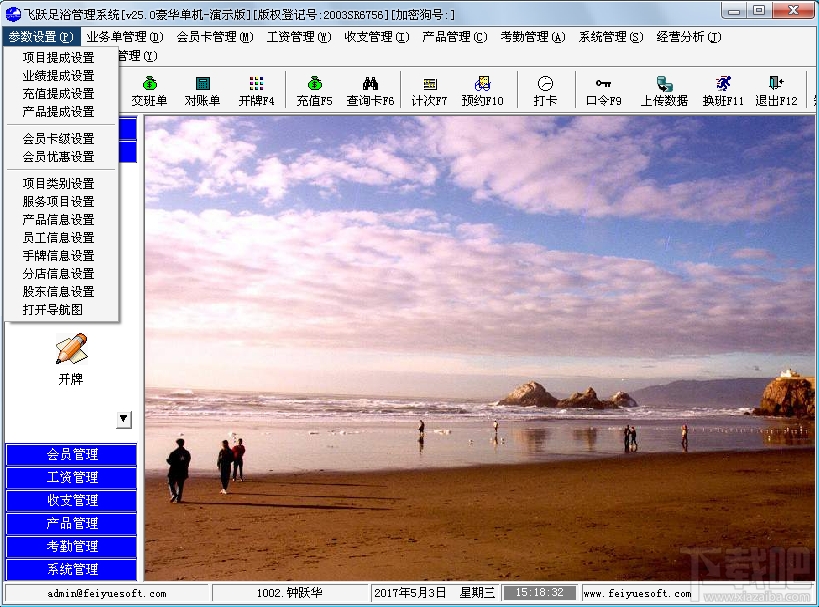The height and width of the screenshot is (607, 819).
Task: Click the app logo in title bar
Action: (x=13, y=14)
